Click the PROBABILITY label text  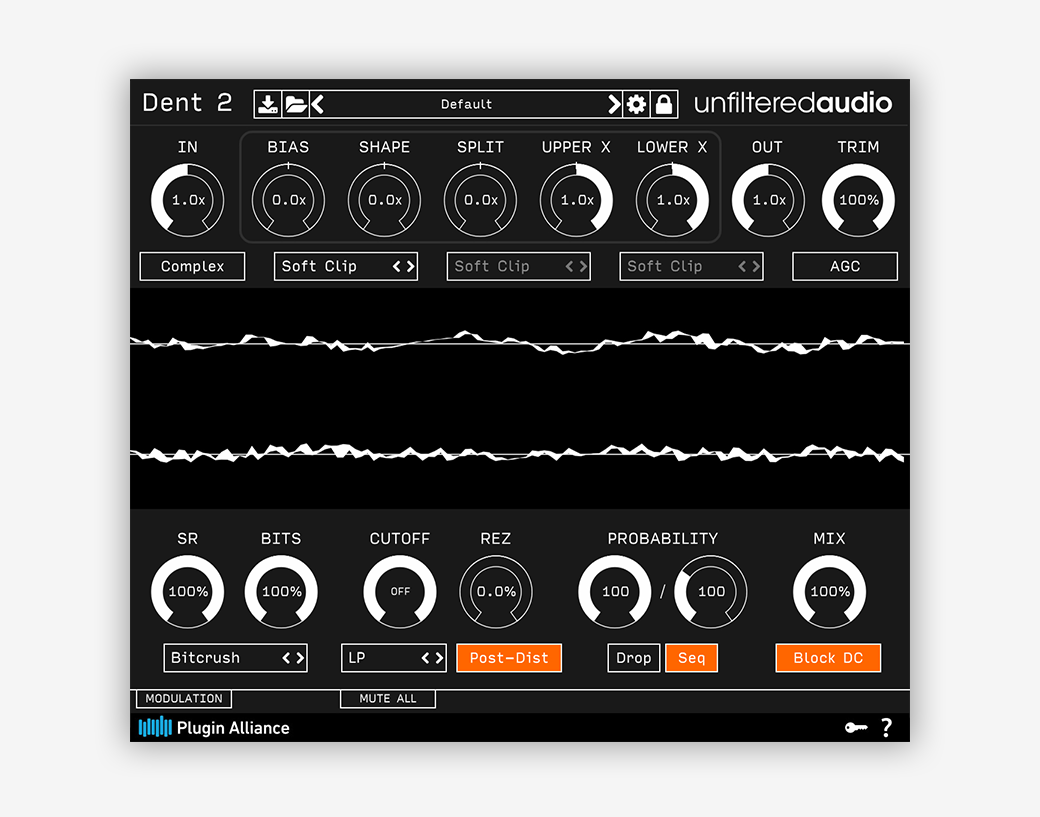663,538
